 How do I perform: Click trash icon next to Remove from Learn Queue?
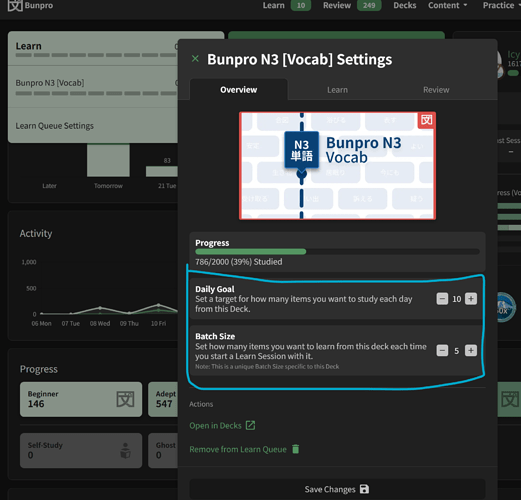[x=296, y=449]
